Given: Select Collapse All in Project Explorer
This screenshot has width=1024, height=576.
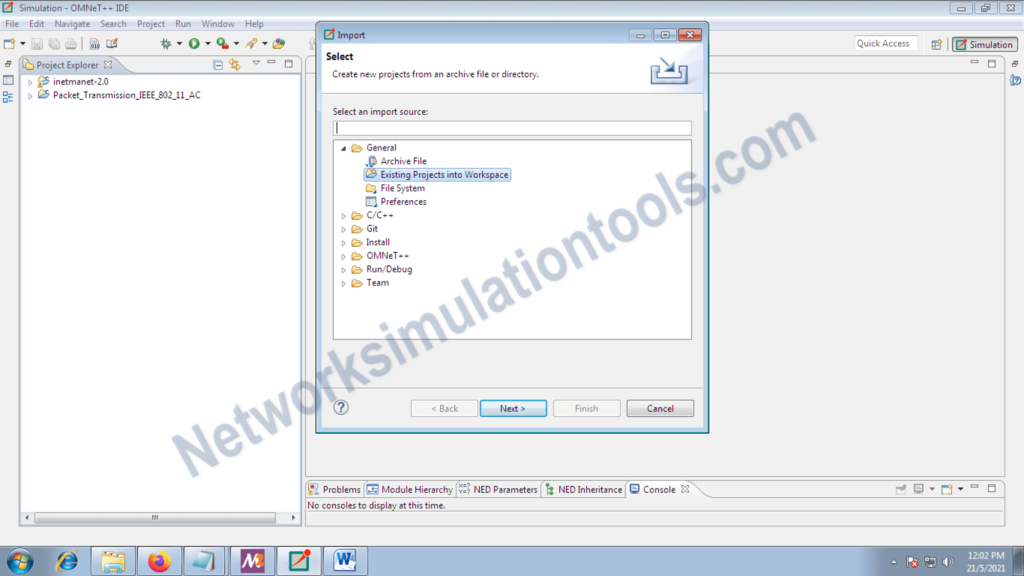Looking at the screenshot, I should click(x=218, y=63).
